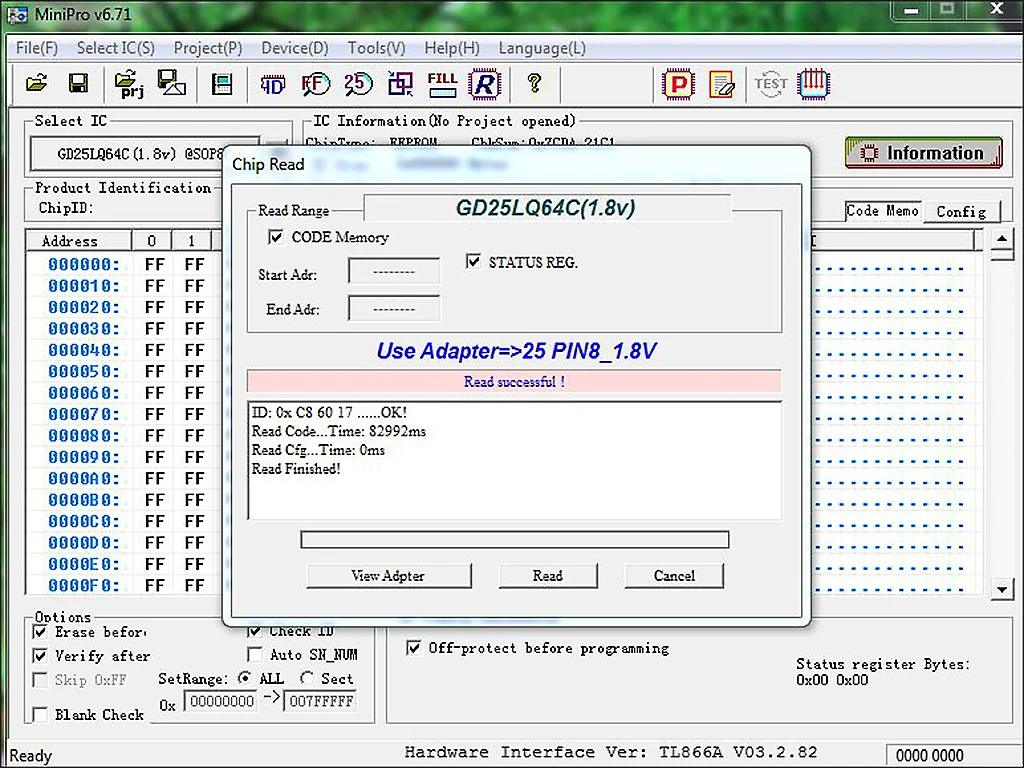The image size is (1024, 768).
Task: Toggle Off-protect before programming checkbox
Action: coord(413,648)
